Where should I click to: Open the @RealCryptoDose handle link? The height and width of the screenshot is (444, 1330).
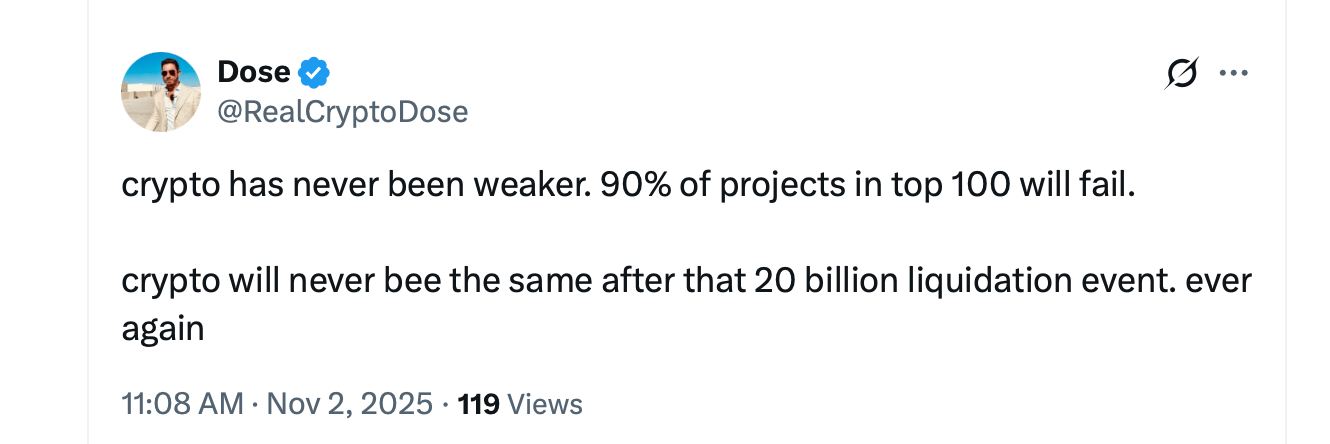click(342, 111)
